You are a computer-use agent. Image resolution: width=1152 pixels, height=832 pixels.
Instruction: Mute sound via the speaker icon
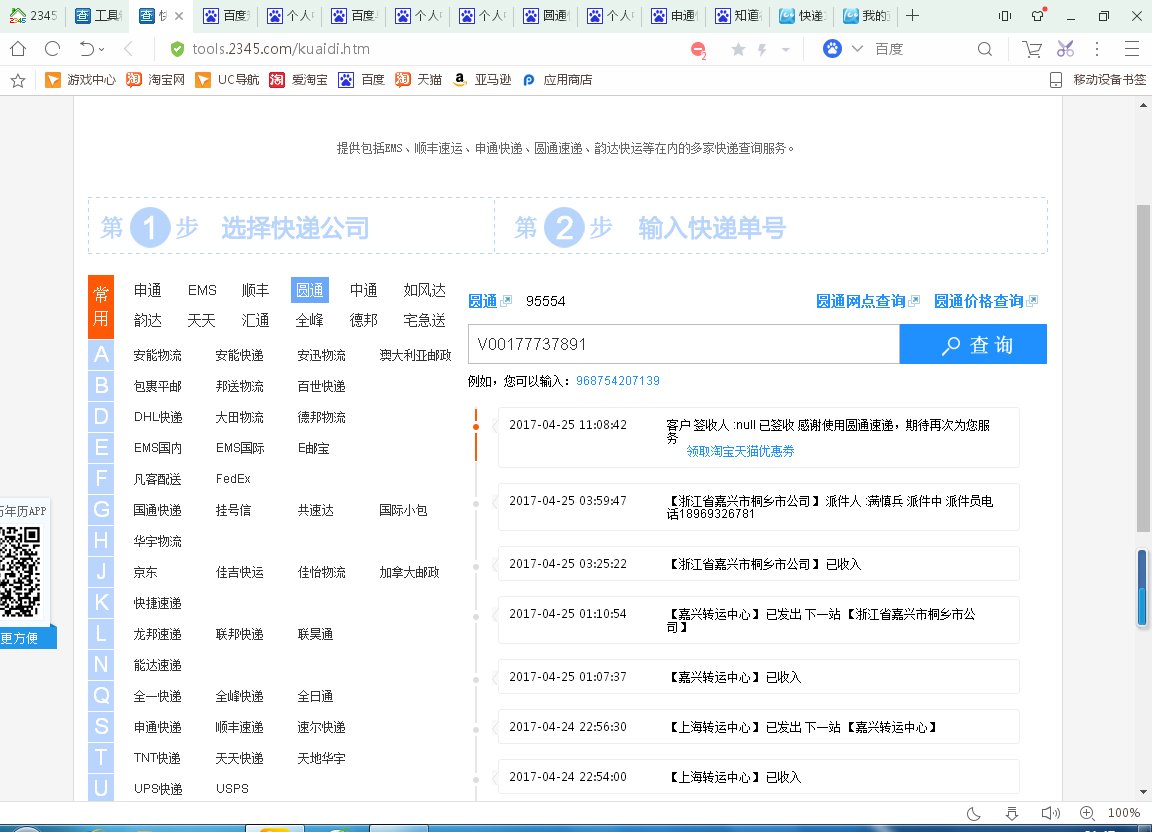click(1049, 813)
